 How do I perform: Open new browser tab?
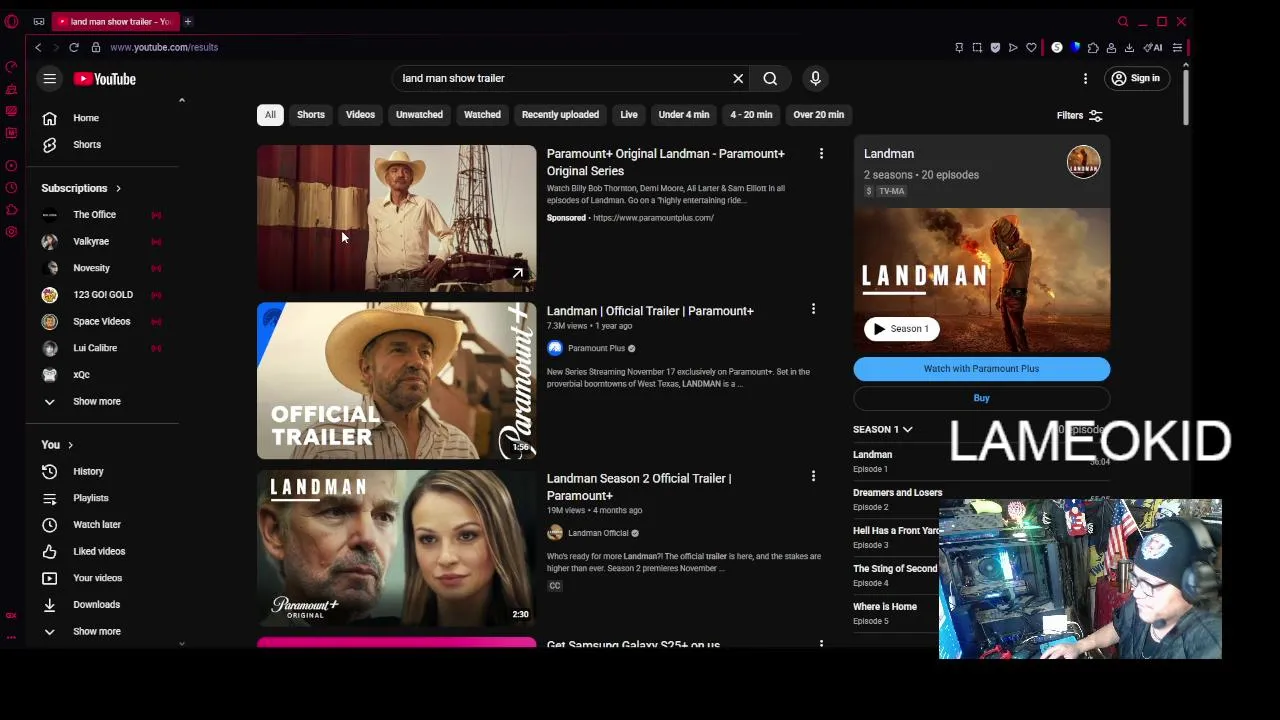point(187,21)
